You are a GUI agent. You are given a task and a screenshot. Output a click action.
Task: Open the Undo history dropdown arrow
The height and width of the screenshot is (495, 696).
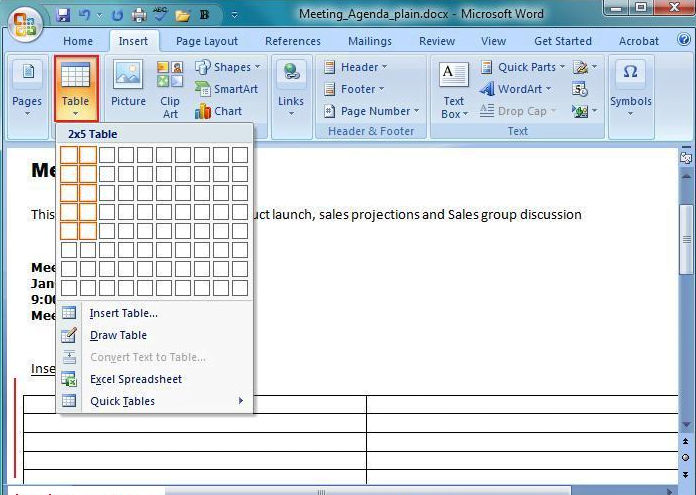(99, 16)
